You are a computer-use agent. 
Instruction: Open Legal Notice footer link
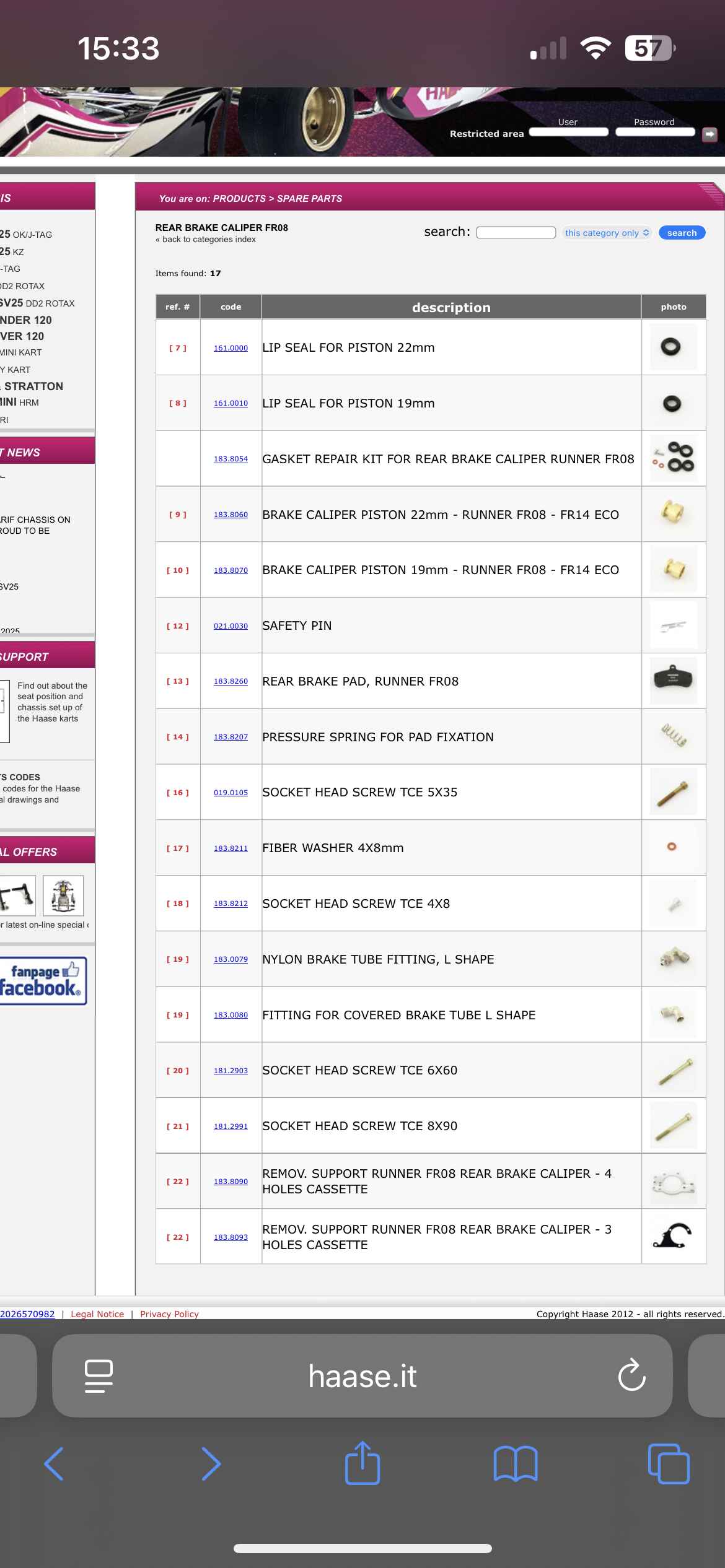click(x=97, y=1314)
